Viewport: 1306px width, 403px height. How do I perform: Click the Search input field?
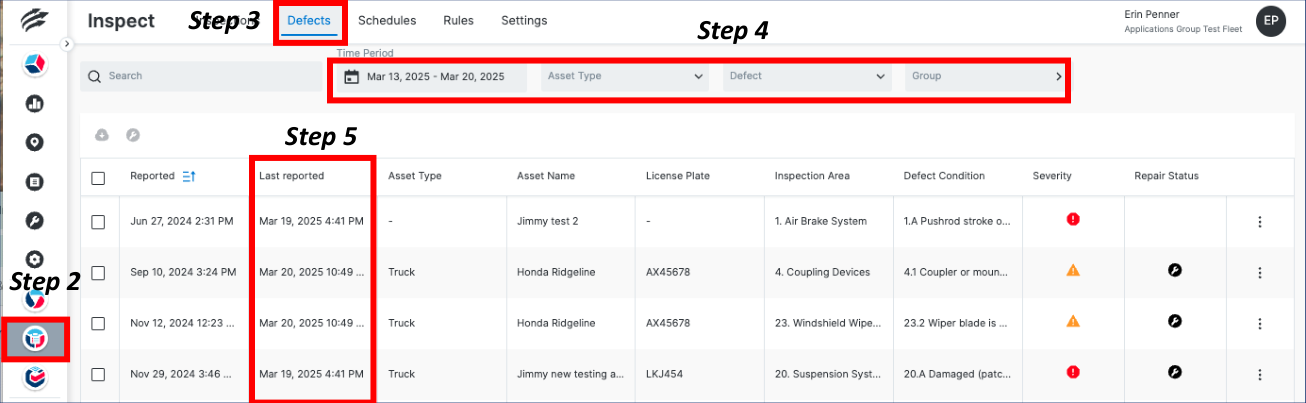click(x=201, y=76)
